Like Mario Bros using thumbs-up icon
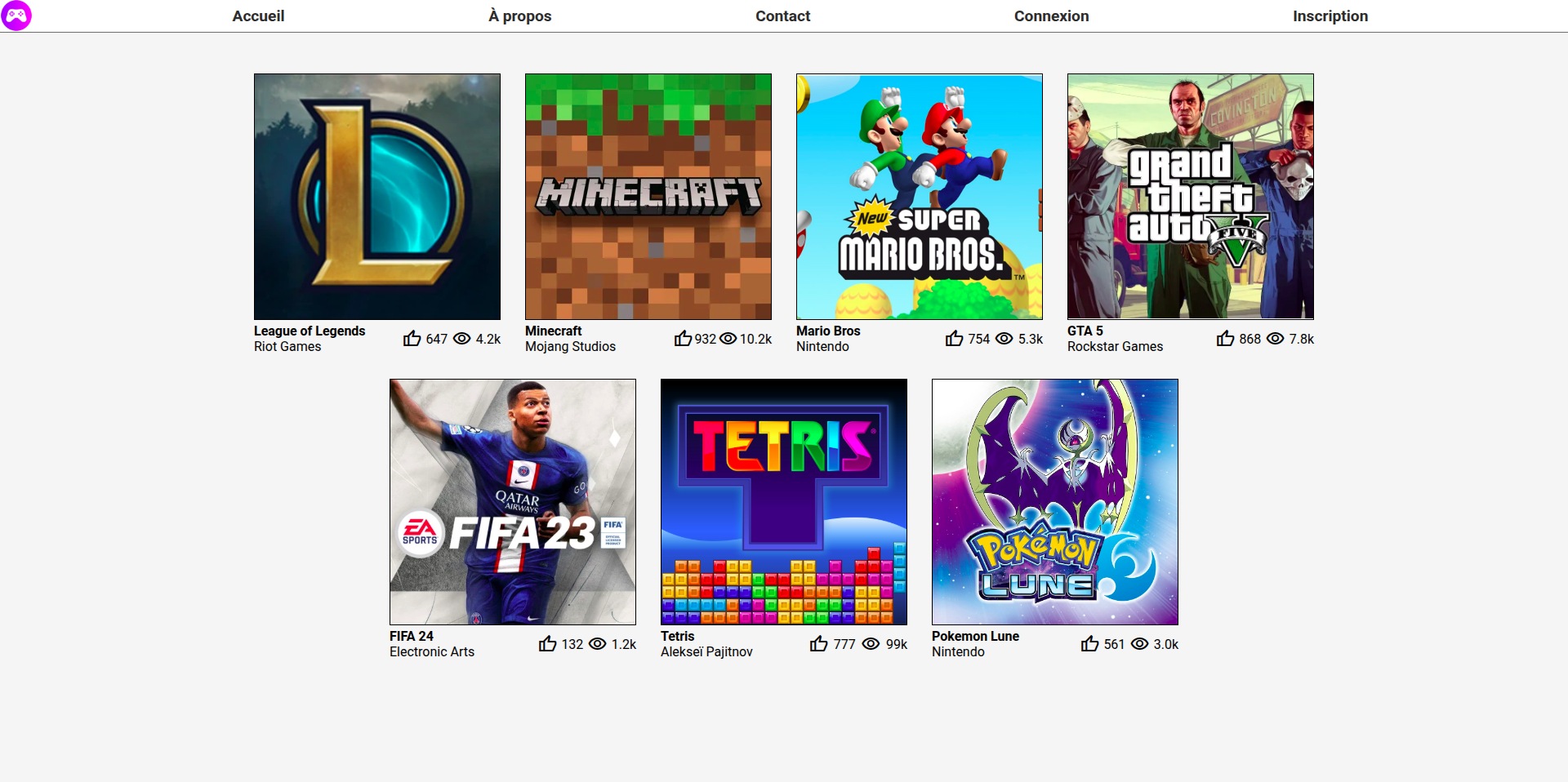The height and width of the screenshot is (782, 1568). (954, 339)
